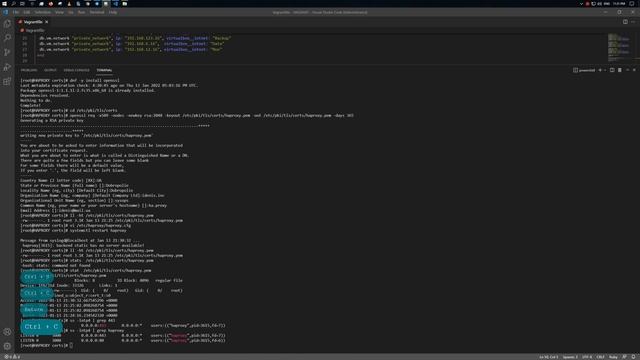The height and width of the screenshot is (360, 640).
Task: Click the VS Code logo in title bar
Action: (6, 12)
